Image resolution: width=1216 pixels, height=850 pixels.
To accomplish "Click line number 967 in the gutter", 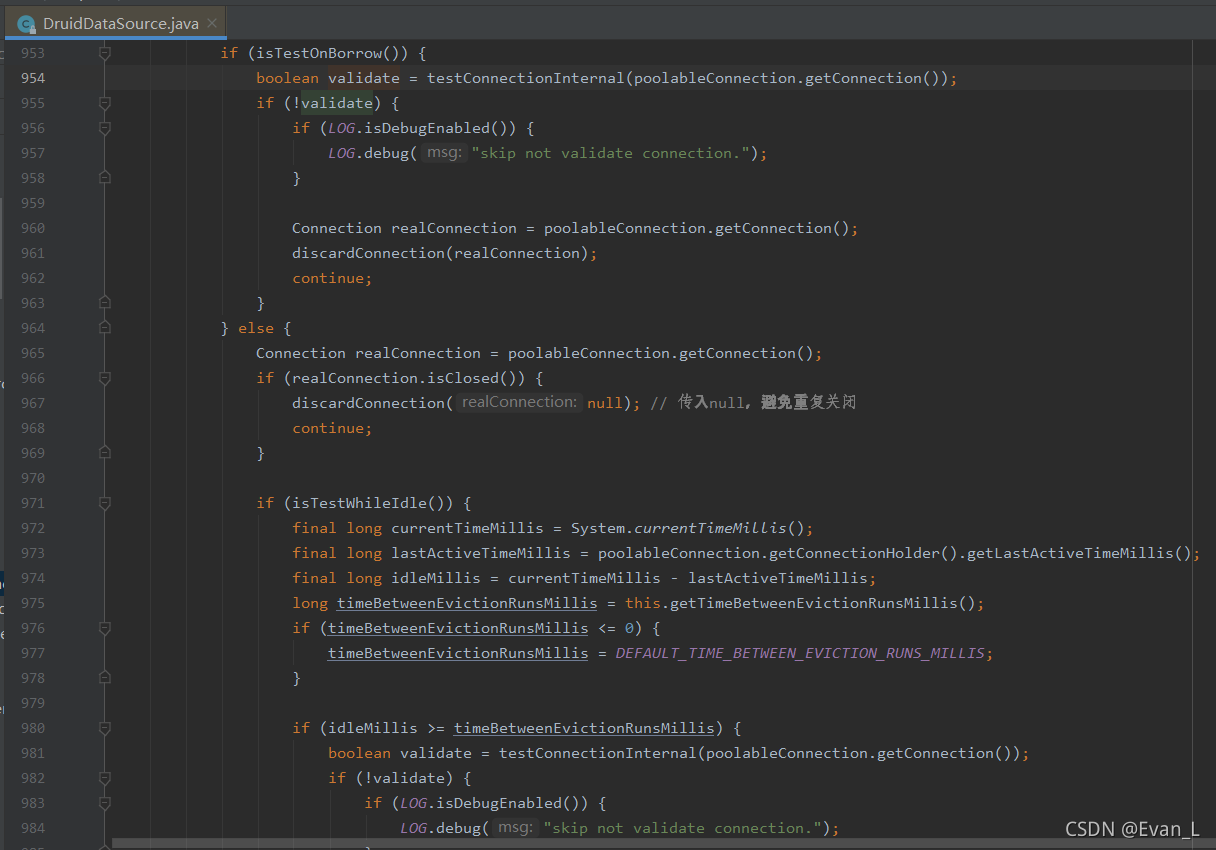I will (32, 403).
